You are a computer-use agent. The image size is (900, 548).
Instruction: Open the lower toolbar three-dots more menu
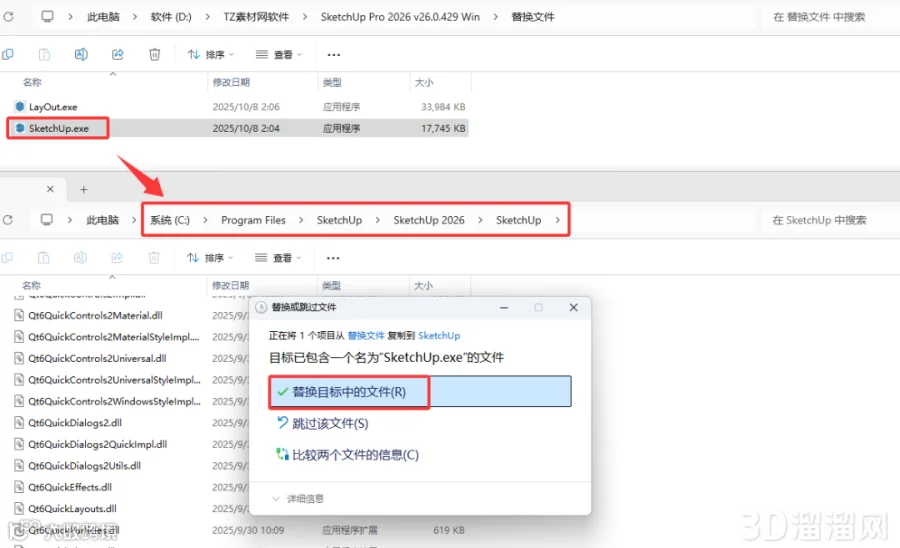coord(333,258)
